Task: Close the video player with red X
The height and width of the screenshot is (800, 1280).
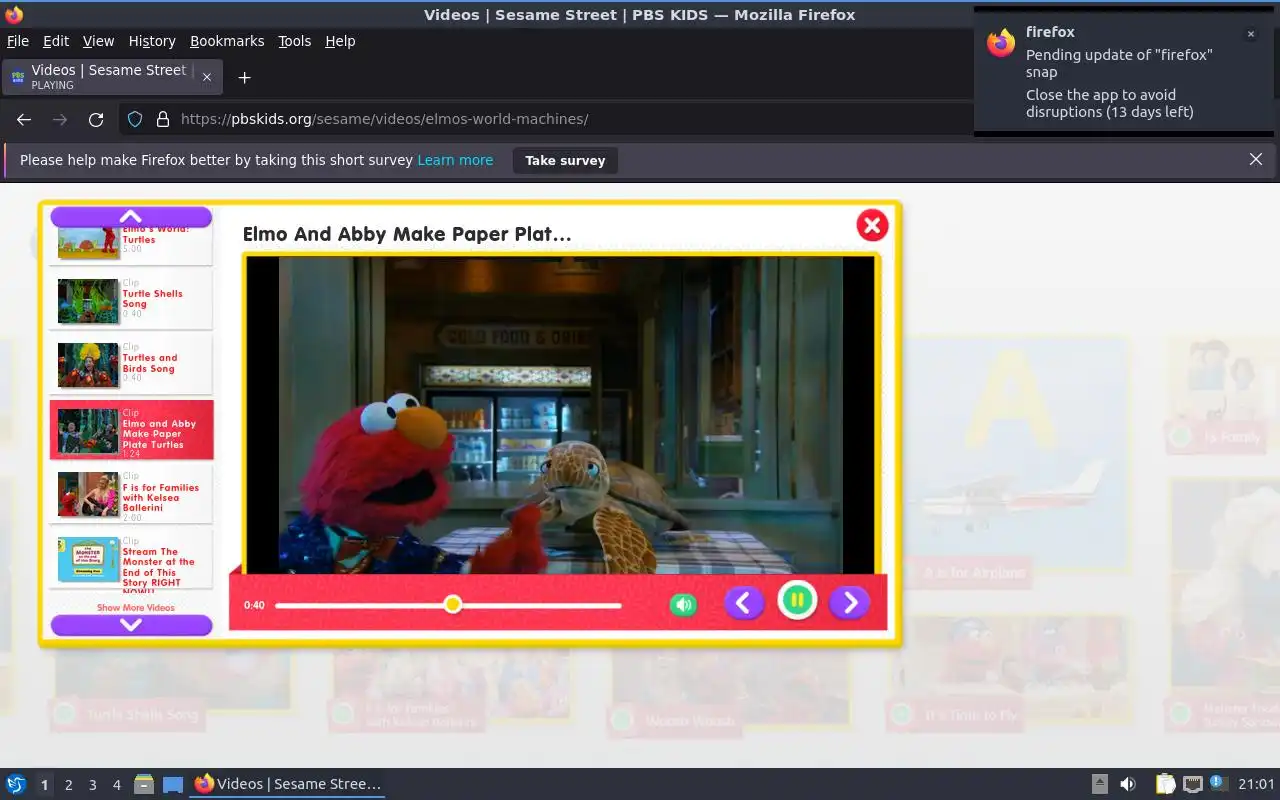Action: [x=872, y=225]
